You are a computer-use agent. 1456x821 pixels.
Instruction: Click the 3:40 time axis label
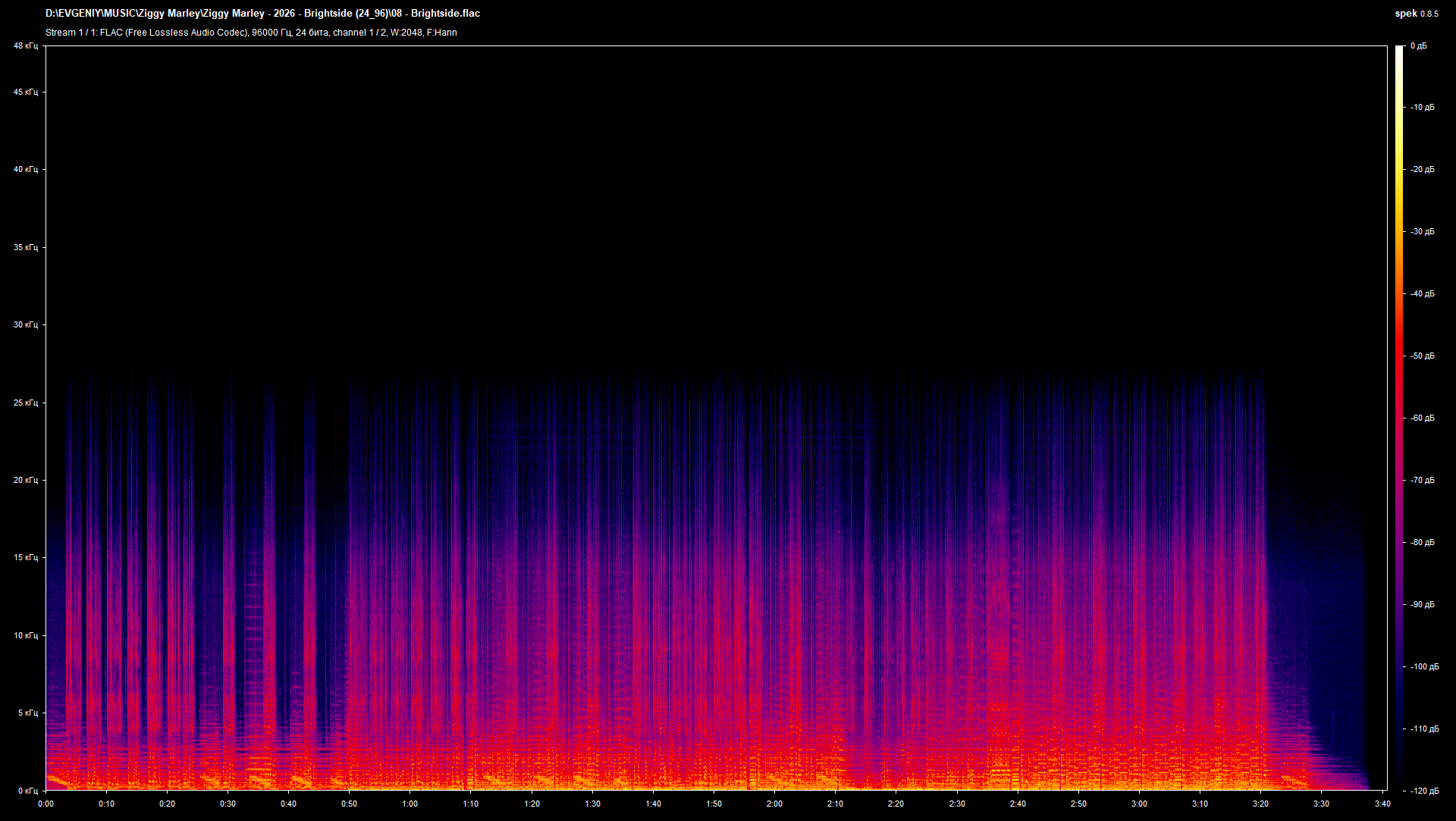coord(1382,804)
